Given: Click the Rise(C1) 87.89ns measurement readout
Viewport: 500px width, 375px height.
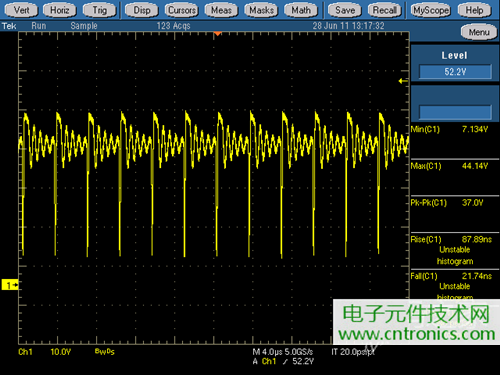Looking at the screenshot, I should 452,239.
